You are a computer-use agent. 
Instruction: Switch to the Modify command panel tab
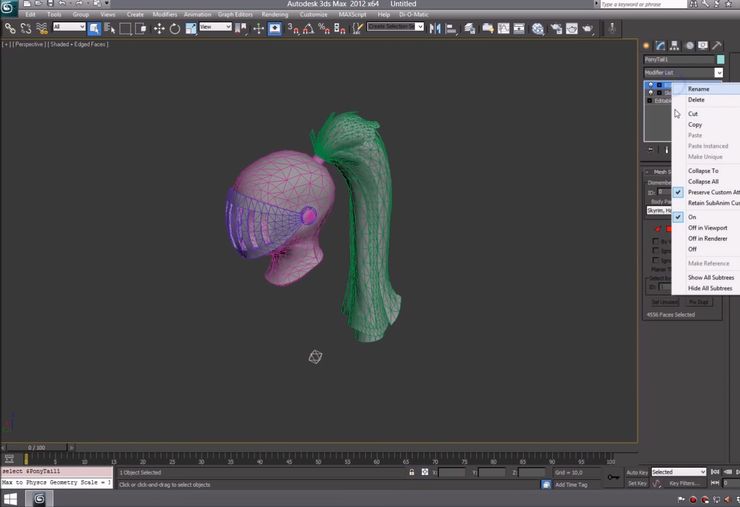tap(661, 45)
